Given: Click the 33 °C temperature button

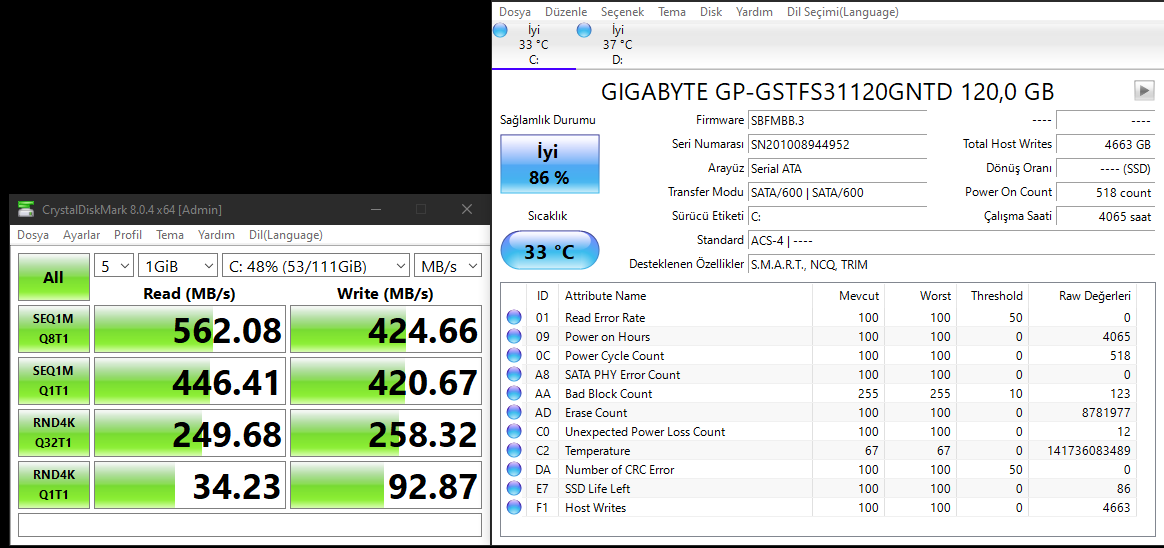Looking at the screenshot, I should [x=549, y=250].
